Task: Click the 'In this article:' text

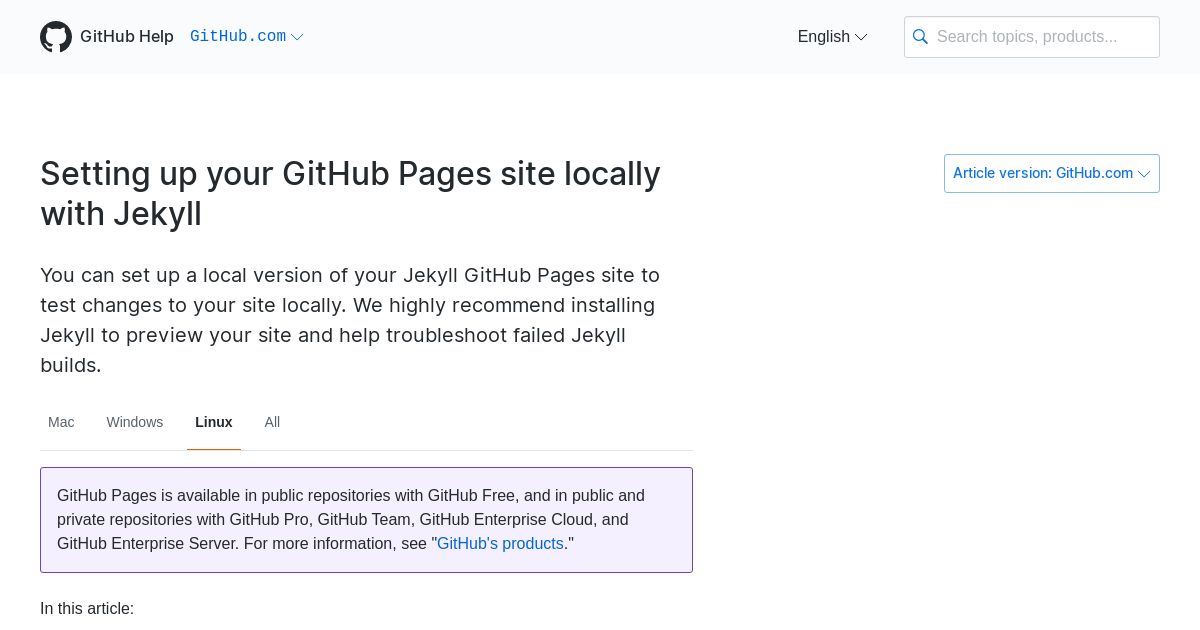Action: pyautogui.click(x=87, y=608)
